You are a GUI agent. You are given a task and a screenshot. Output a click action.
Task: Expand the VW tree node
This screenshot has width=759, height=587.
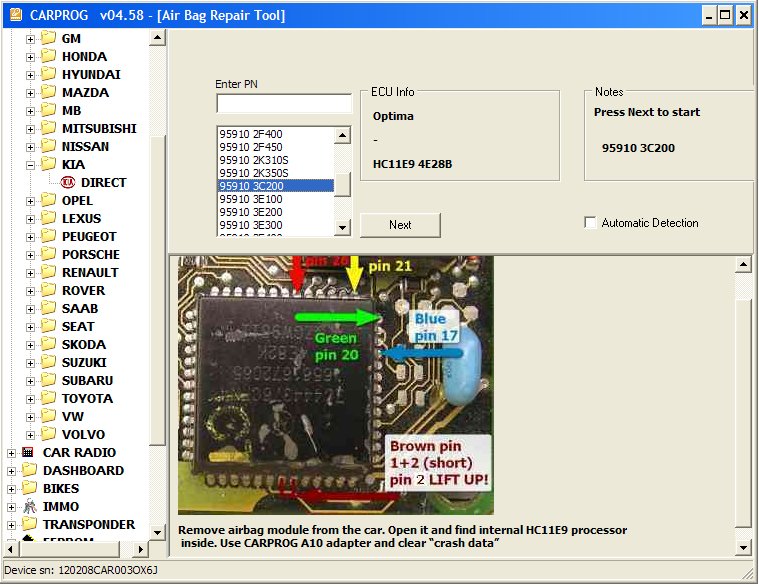30,417
